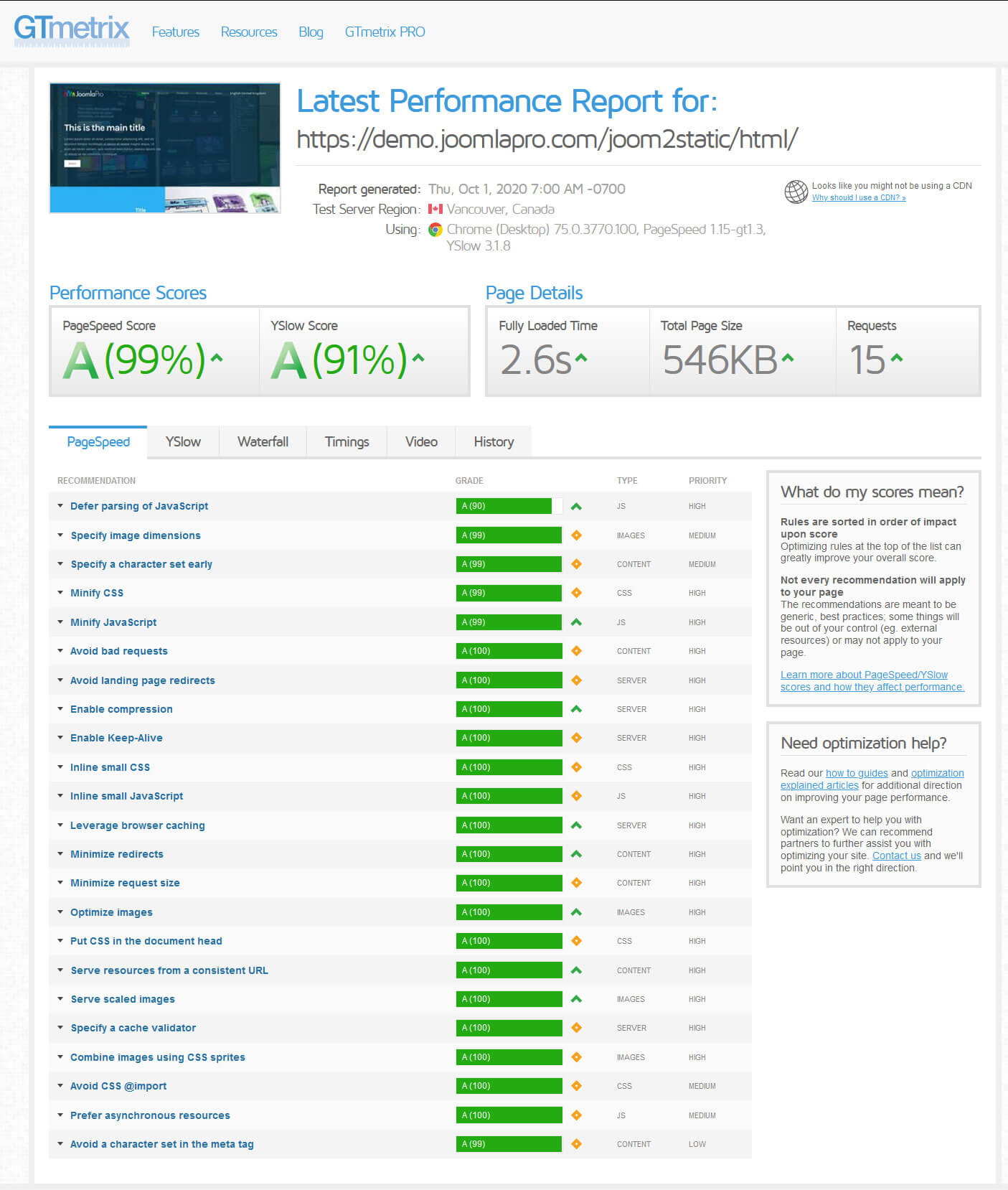Open the tested page URL heading
Image resolution: width=1008 pixels, height=1190 pixels.
547,139
